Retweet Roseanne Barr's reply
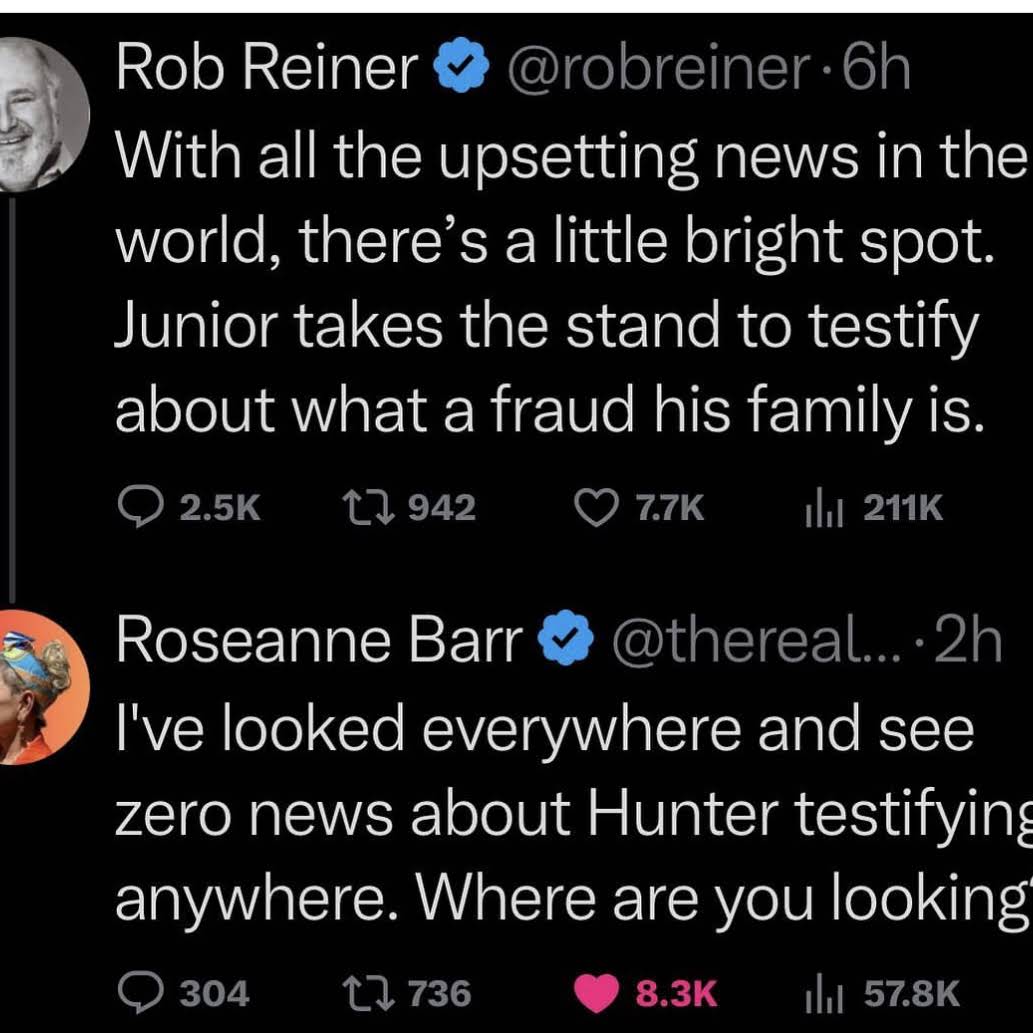The image size is (1033, 1033). coord(407,993)
